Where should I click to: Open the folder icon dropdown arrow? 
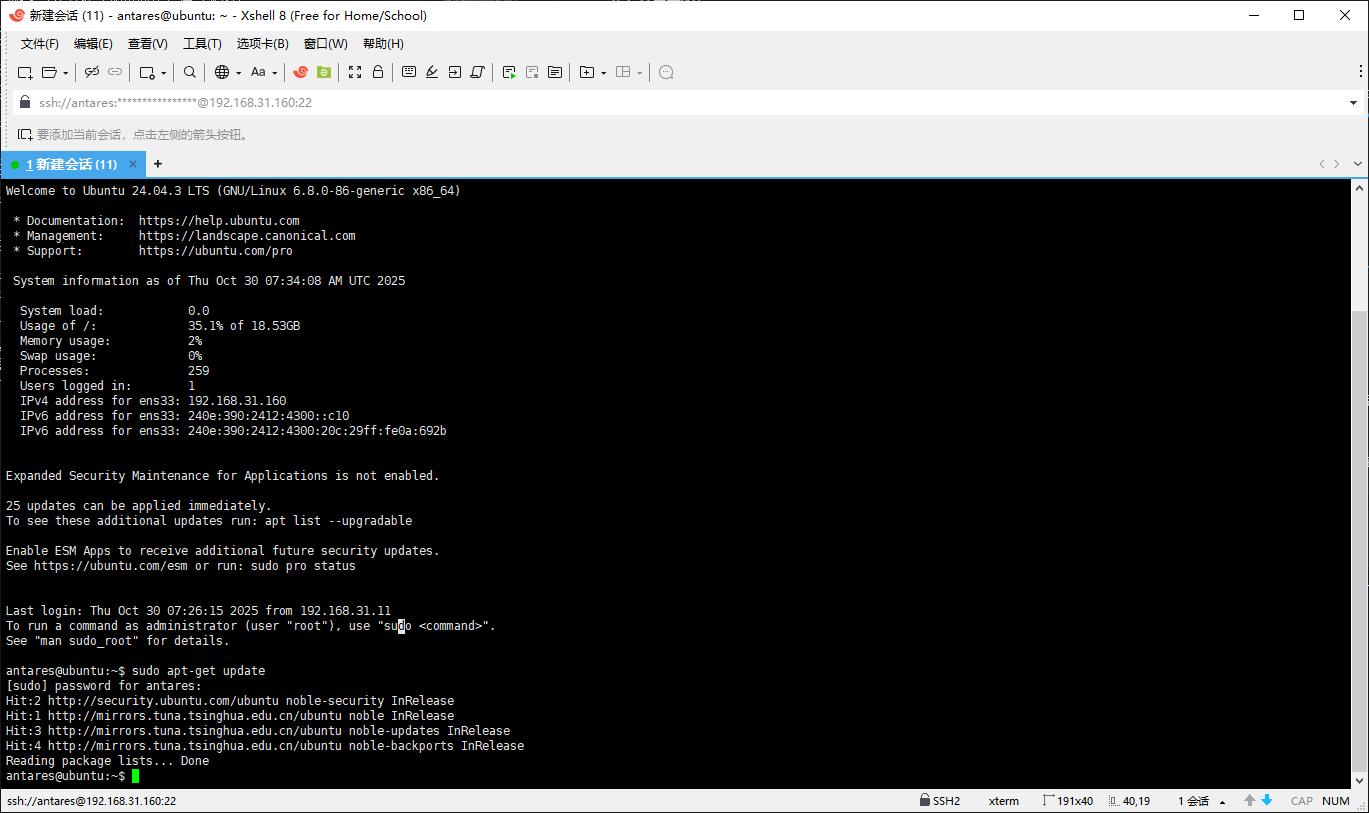coord(66,73)
